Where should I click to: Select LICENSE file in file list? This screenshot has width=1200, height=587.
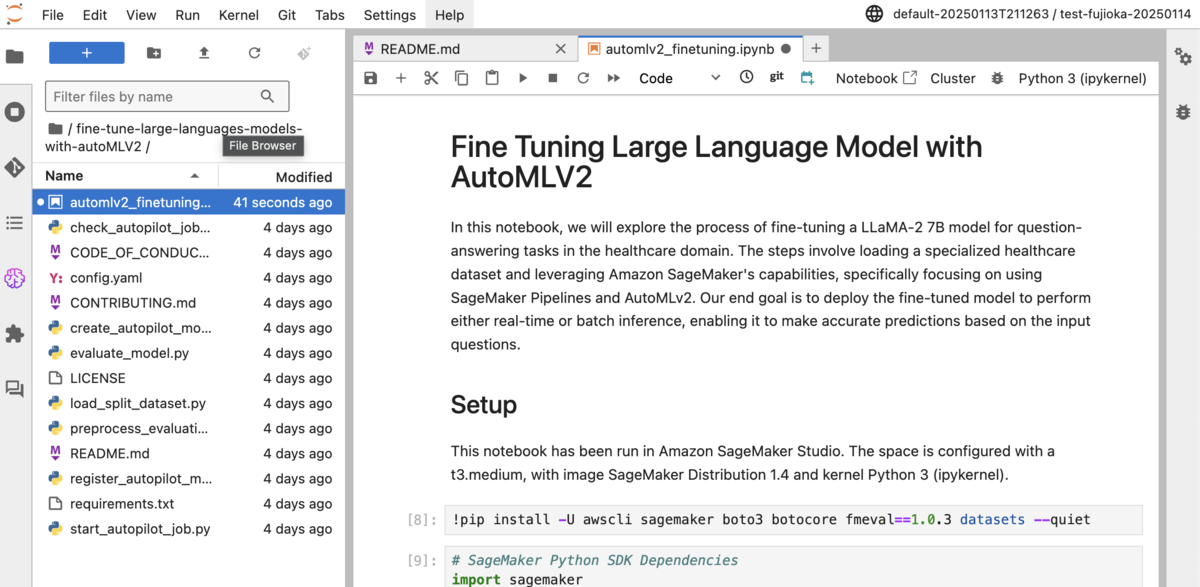[189, 378]
